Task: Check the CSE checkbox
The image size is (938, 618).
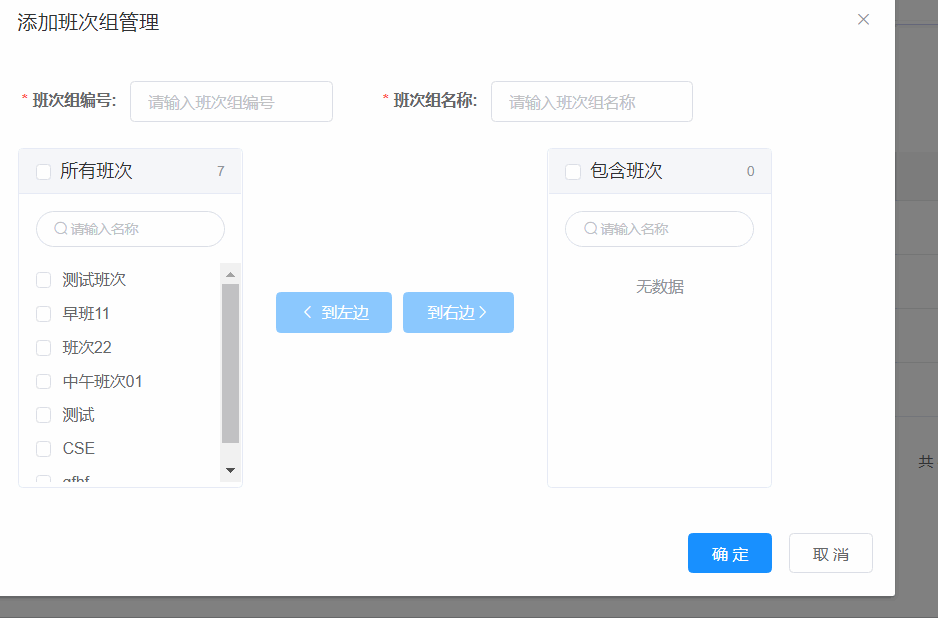Action: 43,448
